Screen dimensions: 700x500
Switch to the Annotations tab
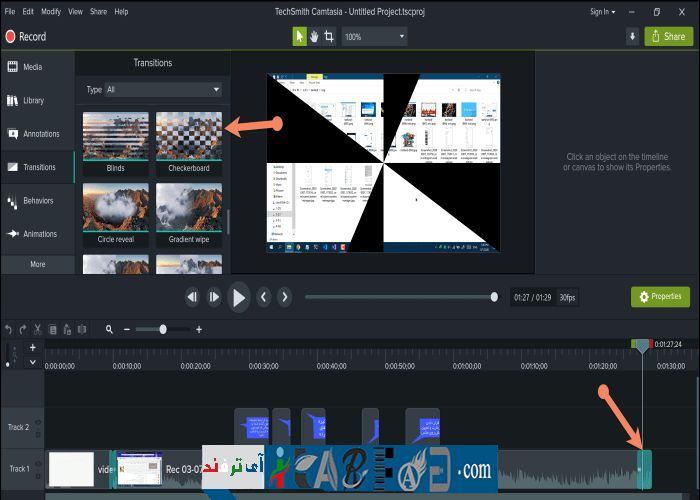click(36, 134)
